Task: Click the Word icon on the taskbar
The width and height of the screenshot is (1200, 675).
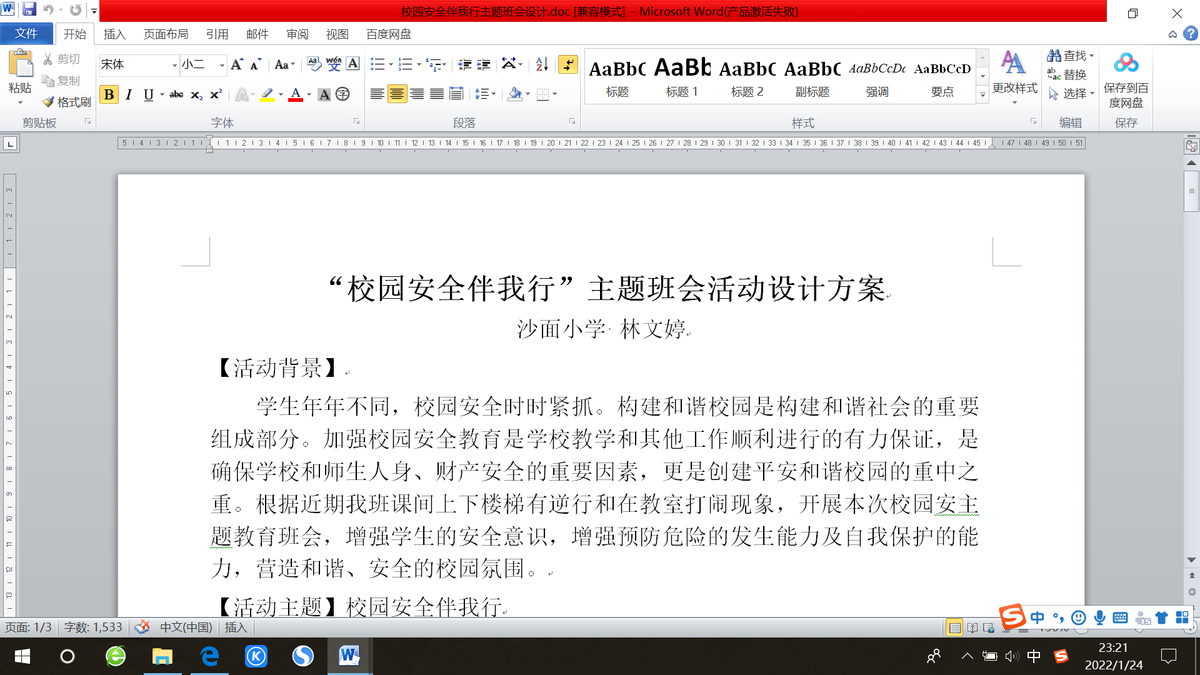Action: pyautogui.click(x=350, y=657)
